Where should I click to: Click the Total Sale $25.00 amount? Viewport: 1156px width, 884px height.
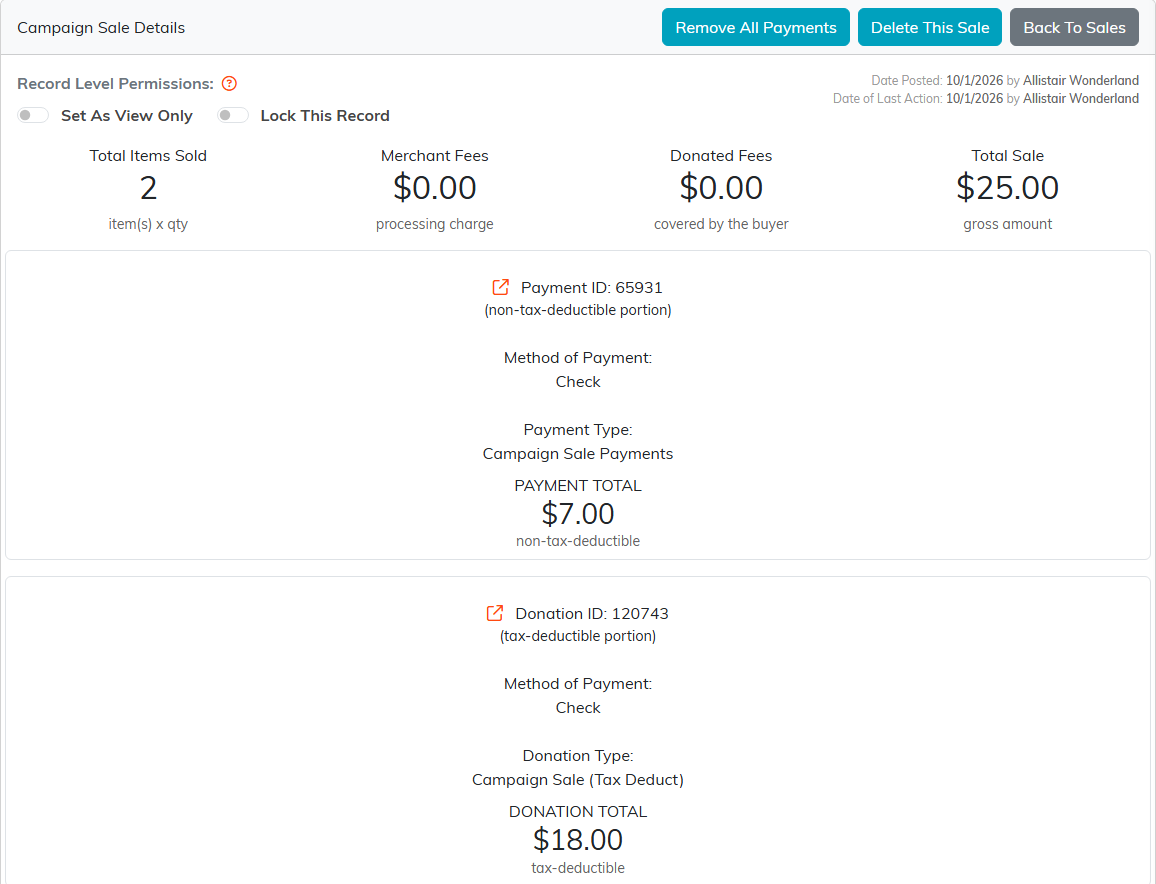(1007, 187)
